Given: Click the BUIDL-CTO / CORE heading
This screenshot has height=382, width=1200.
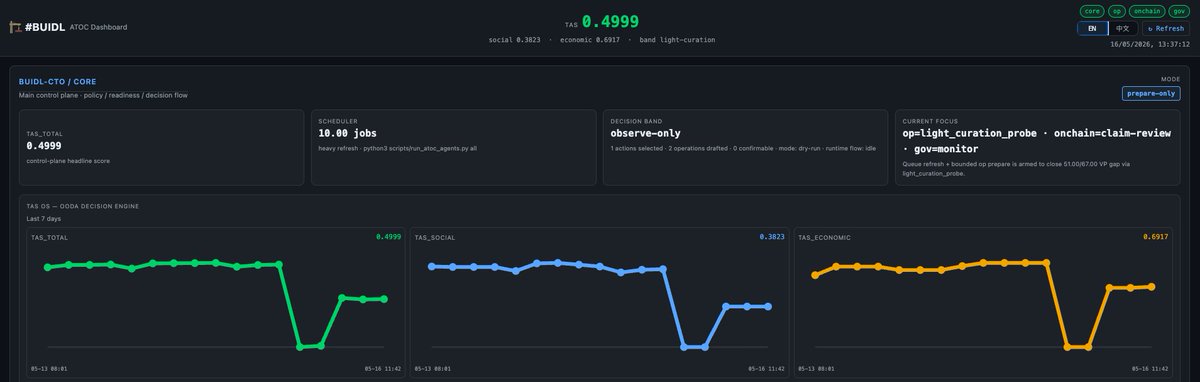Looking at the screenshot, I should tap(57, 81).
